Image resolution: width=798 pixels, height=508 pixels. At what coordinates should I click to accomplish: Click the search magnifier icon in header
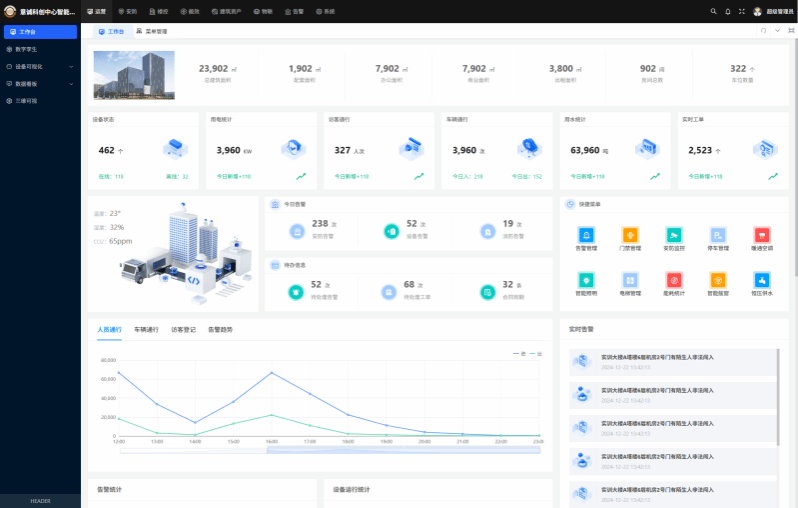click(x=713, y=11)
